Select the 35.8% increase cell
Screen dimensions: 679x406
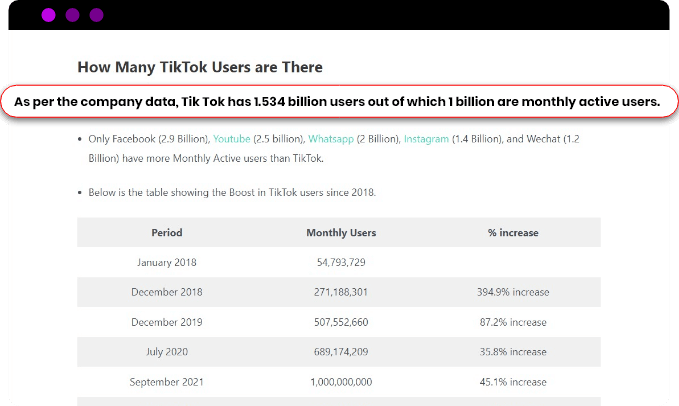(513, 352)
